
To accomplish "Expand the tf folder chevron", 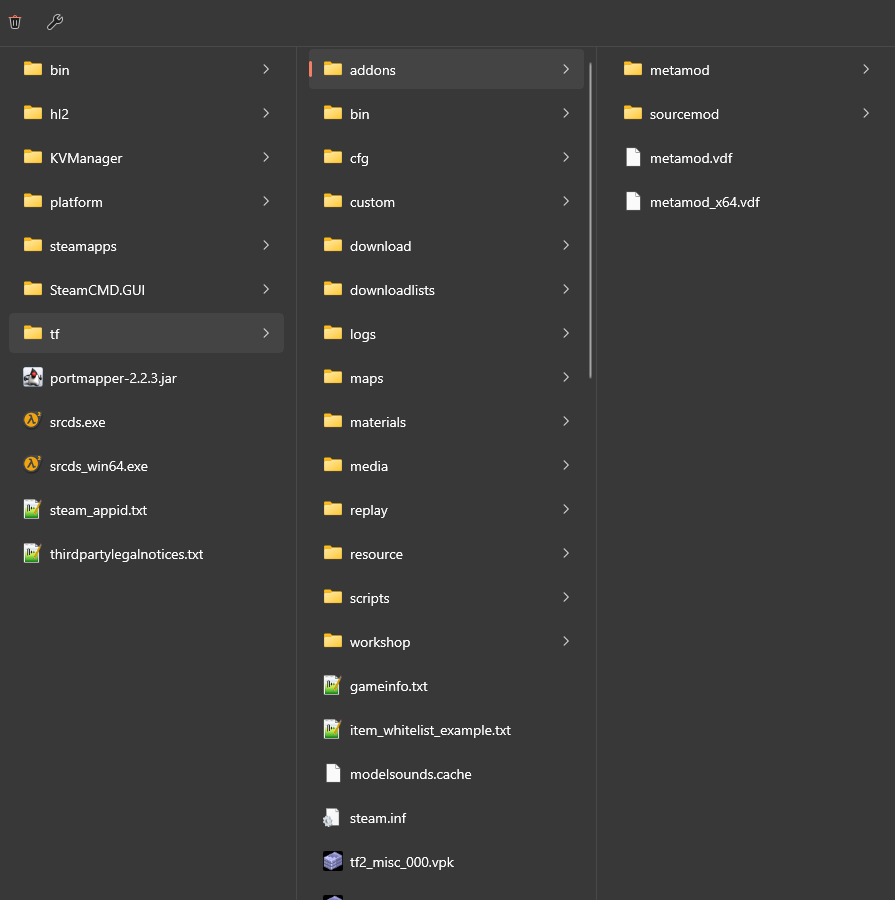I will pos(266,333).
